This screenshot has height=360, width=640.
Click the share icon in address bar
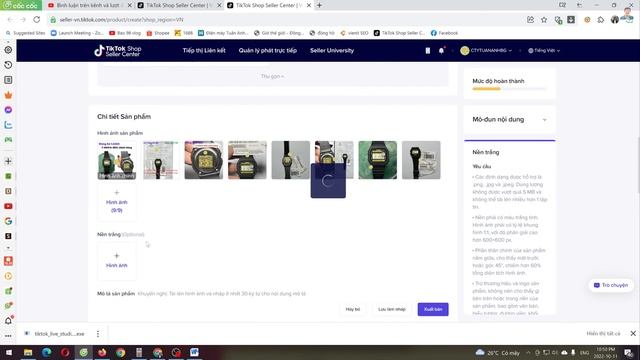click(530, 20)
